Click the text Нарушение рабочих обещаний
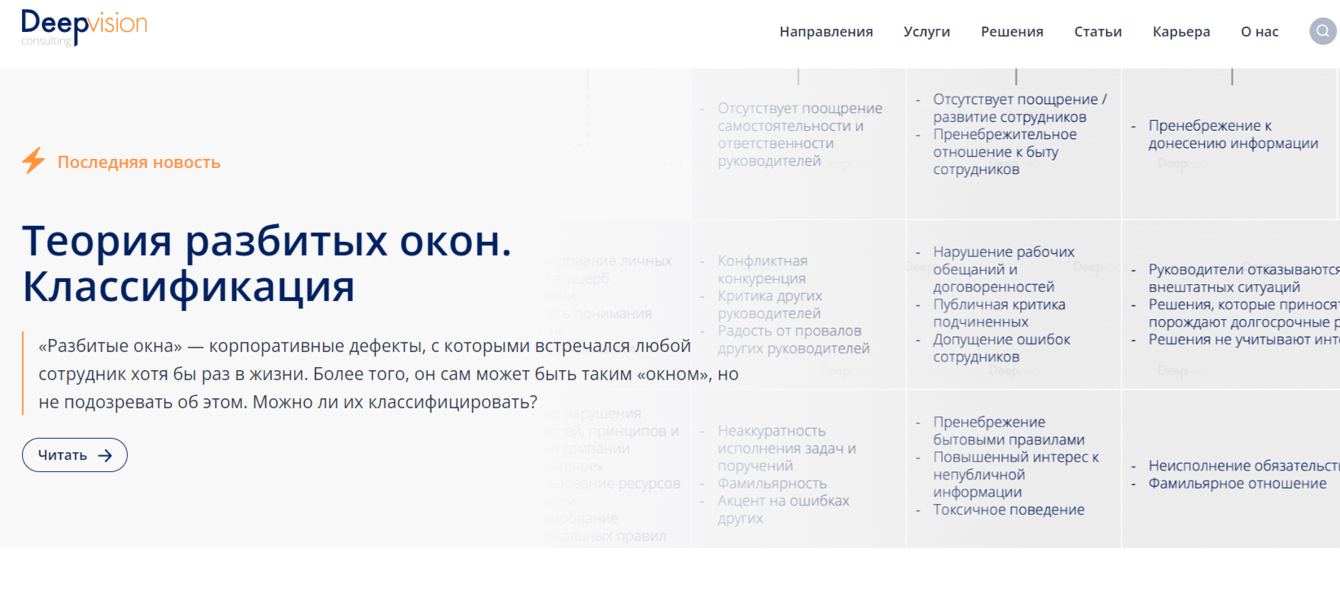 (1004, 260)
